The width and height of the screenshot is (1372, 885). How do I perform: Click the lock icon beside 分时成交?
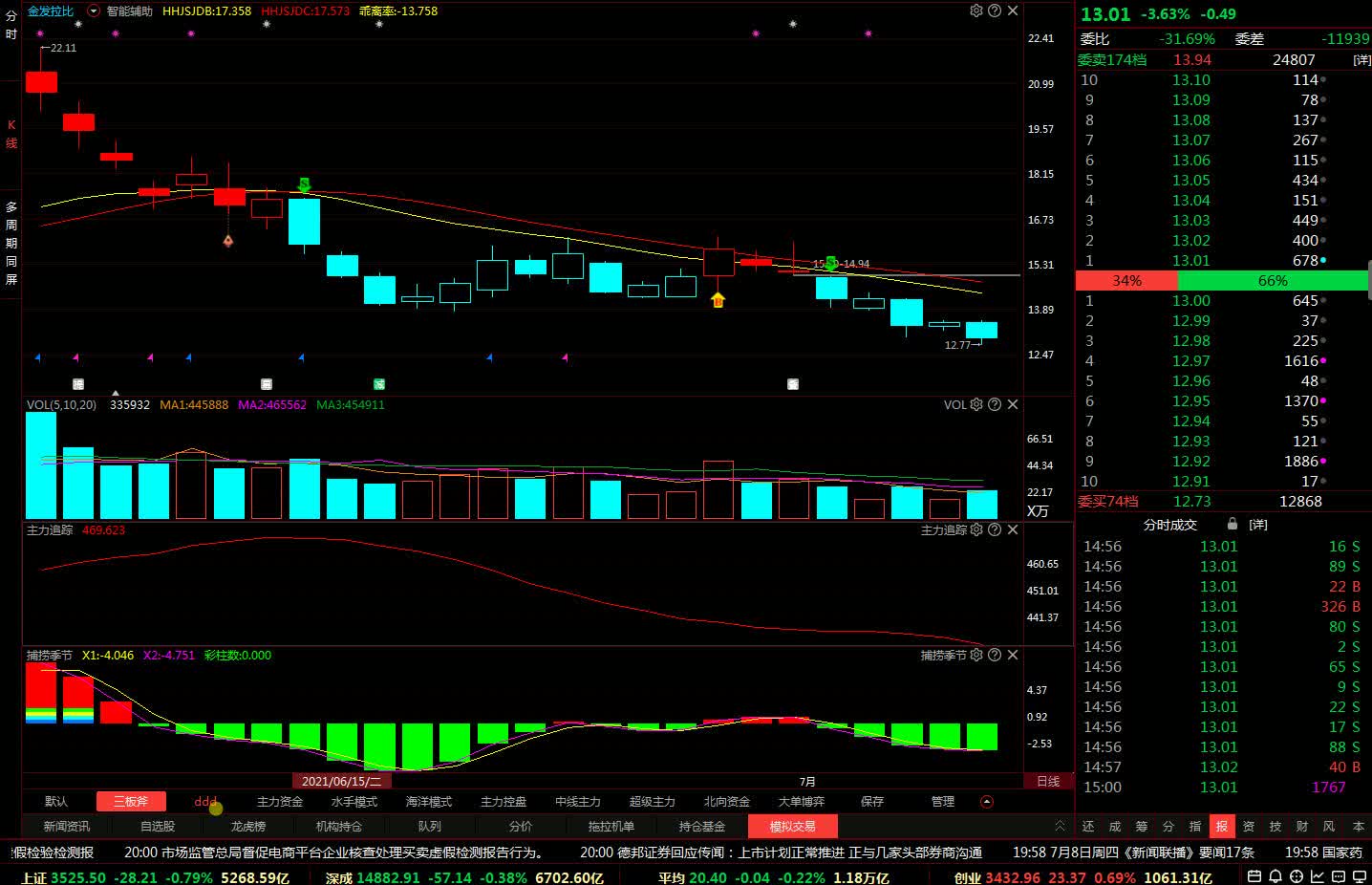coord(1232,524)
